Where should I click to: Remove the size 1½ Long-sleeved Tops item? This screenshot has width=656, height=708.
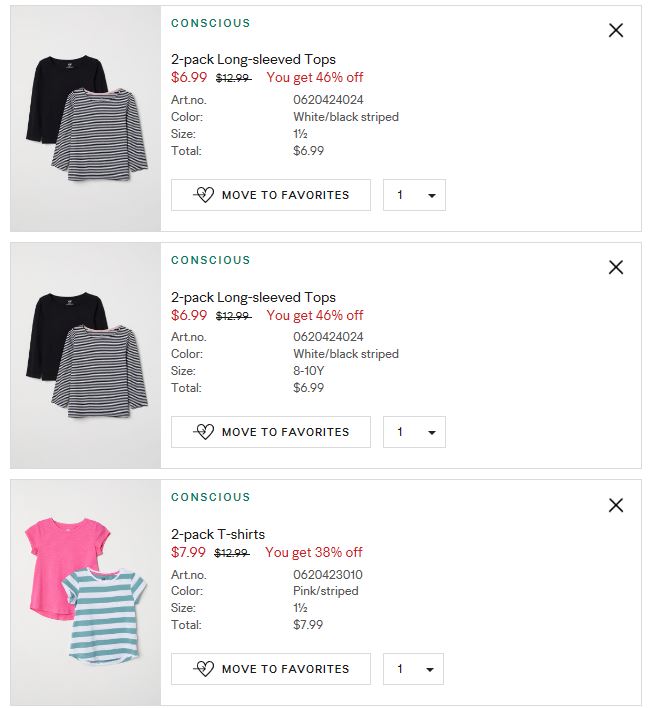pyautogui.click(x=616, y=30)
